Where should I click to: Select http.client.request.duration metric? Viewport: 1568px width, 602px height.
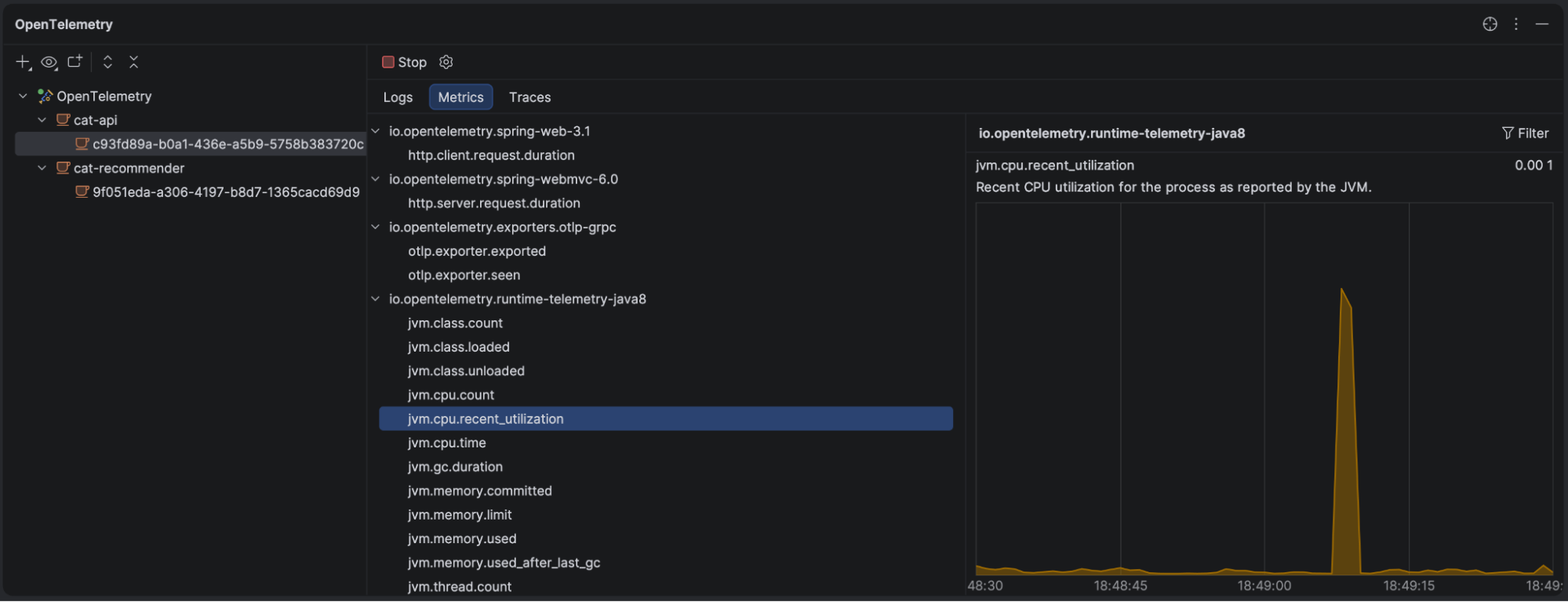[x=491, y=155]
